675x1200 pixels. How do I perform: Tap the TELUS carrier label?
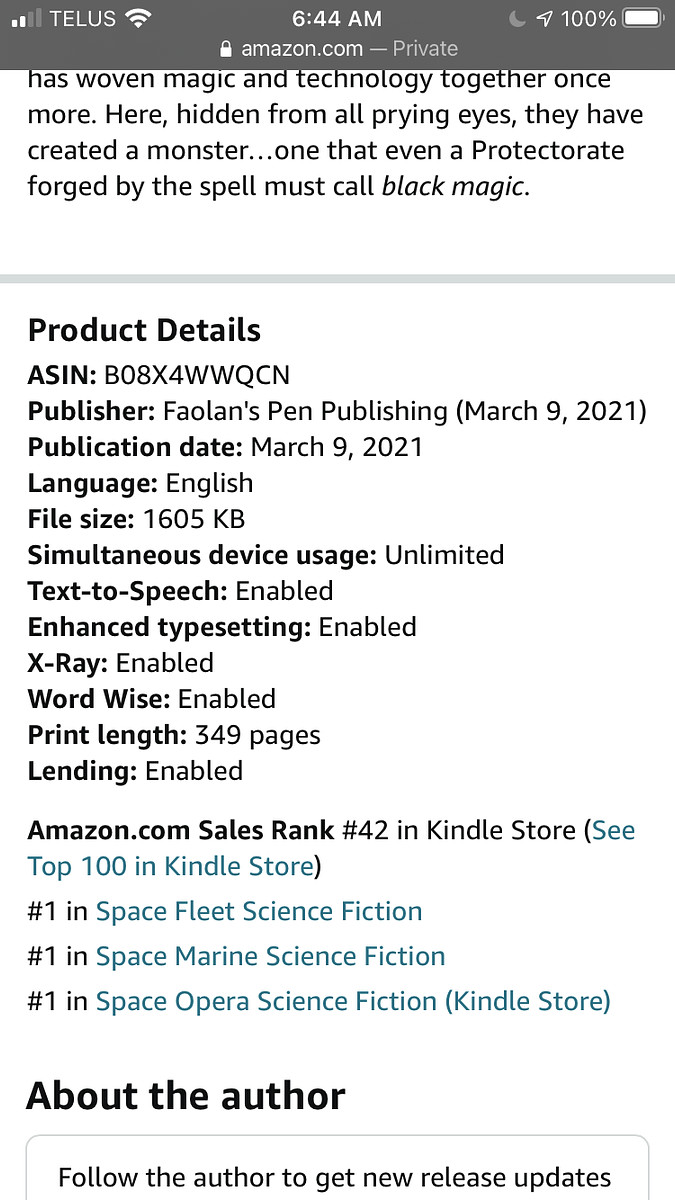pyautogui.click(x=83, y=18)
